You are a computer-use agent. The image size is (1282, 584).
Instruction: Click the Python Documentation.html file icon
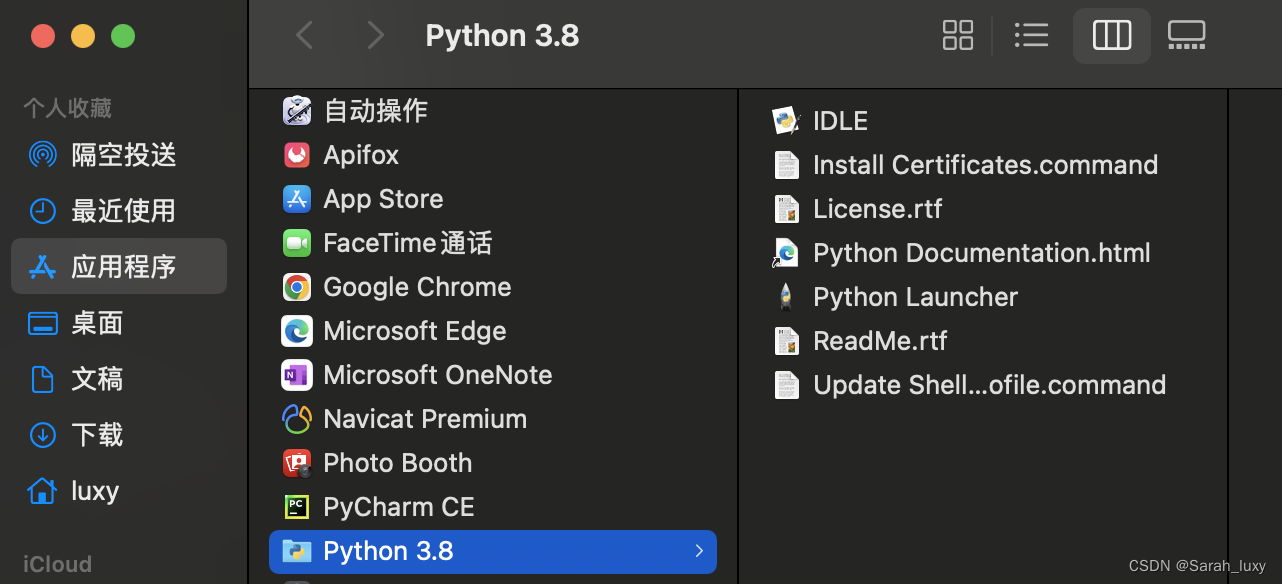click(x=786, y=253)
